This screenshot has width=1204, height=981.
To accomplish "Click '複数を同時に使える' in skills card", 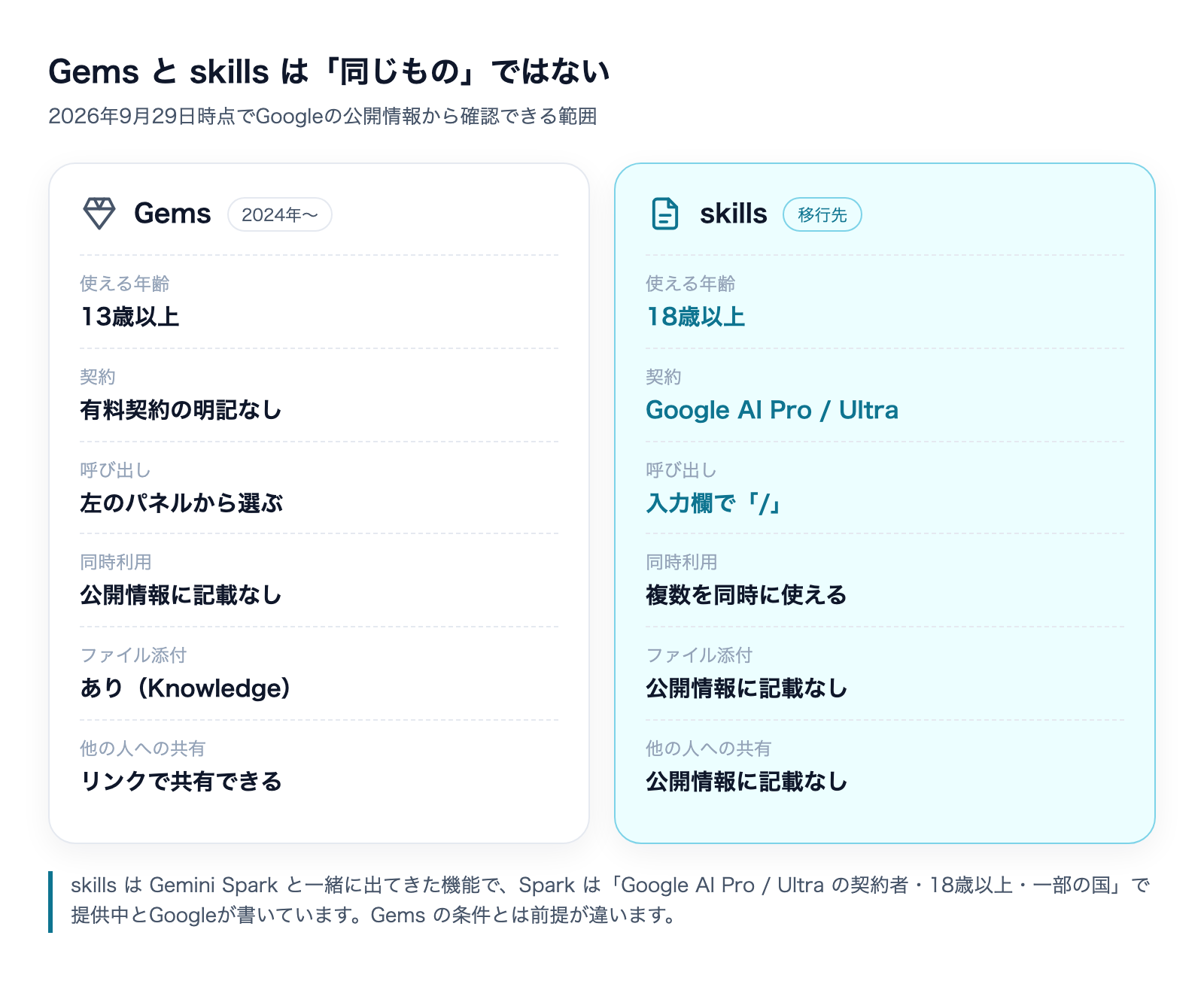I will click(746, 595).
